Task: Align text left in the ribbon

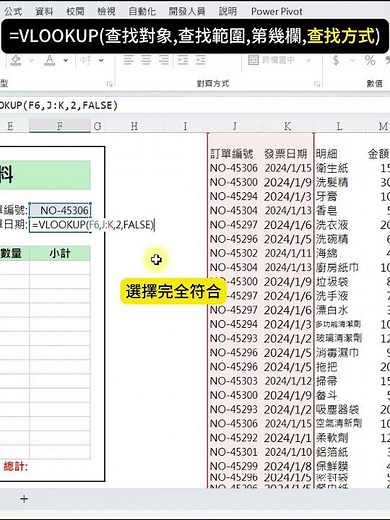Action: [x=128, y=60]
